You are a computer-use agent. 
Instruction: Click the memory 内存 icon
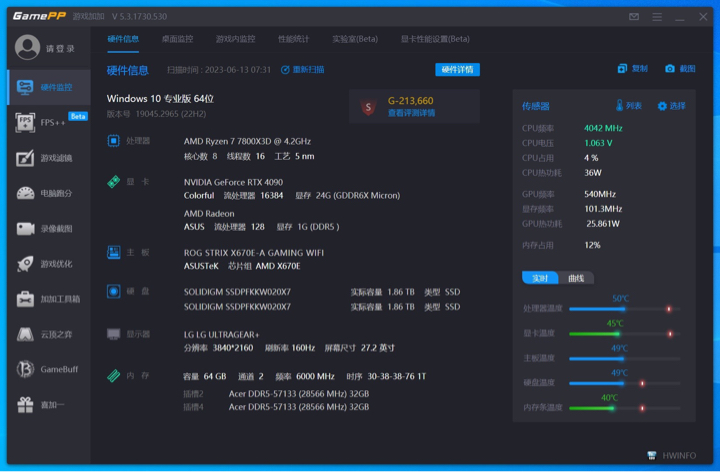coord(113,376)
